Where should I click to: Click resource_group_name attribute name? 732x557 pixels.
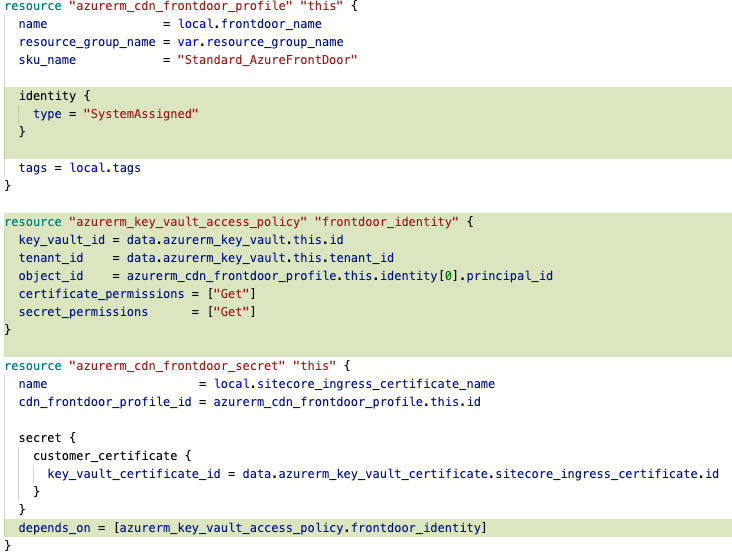(87, 42)
